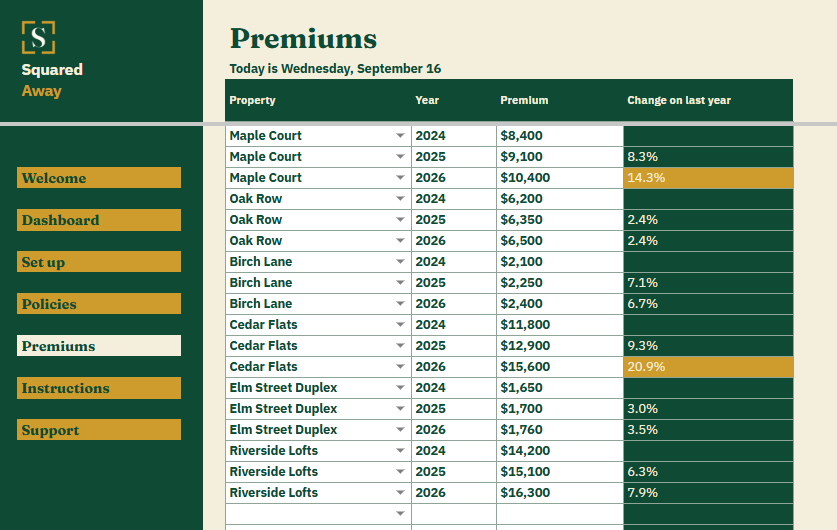The height and width of the screenshot is (530, 837).
Task: Click the $1,700 premium cell
Action: (560, 408)
